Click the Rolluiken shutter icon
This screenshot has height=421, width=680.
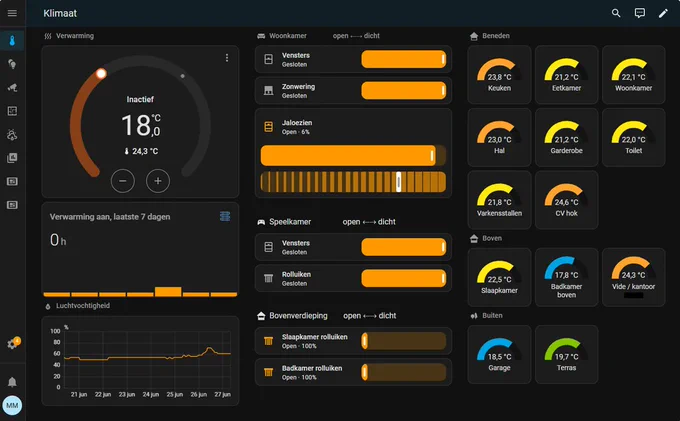(269, 278)
